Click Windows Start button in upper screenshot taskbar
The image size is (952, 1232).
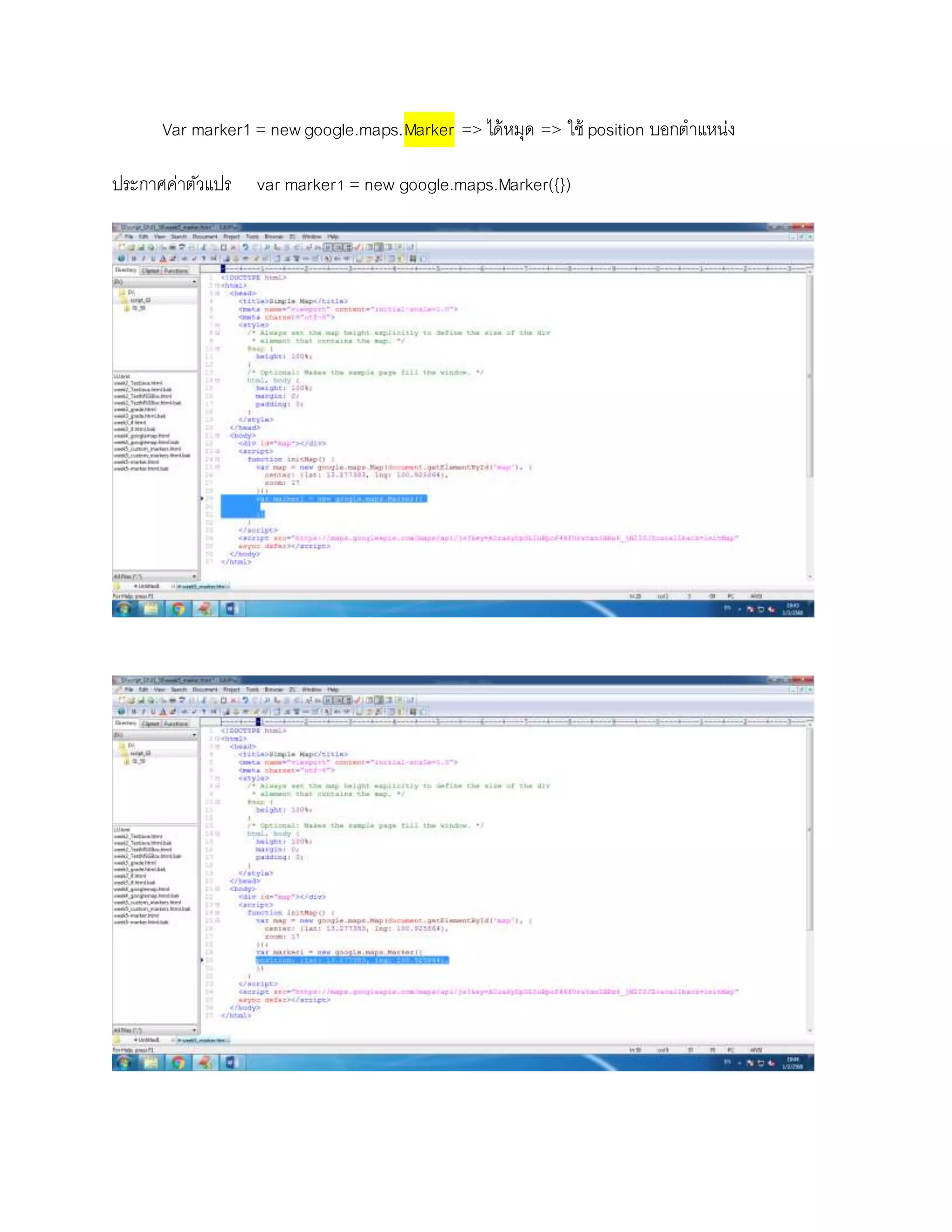tap(124, 609)
